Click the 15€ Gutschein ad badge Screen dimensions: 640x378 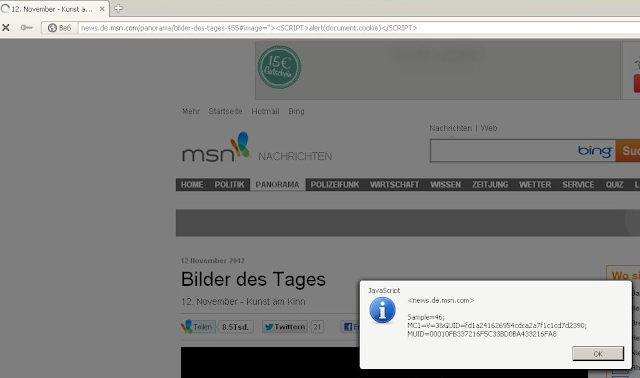[x=280, y=67]
